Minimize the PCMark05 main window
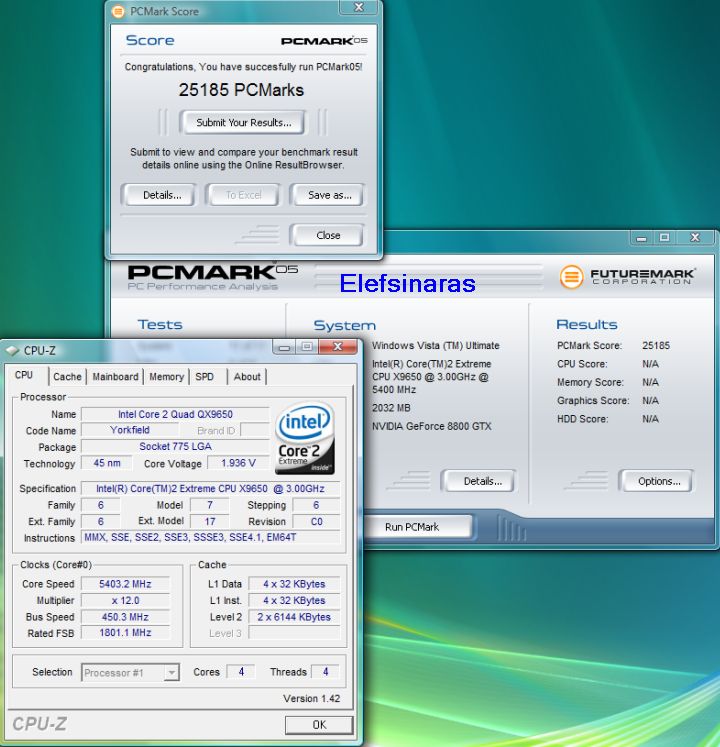Image resolution: width=720 pixels, height=747 pixels. (x=641, y=237)
